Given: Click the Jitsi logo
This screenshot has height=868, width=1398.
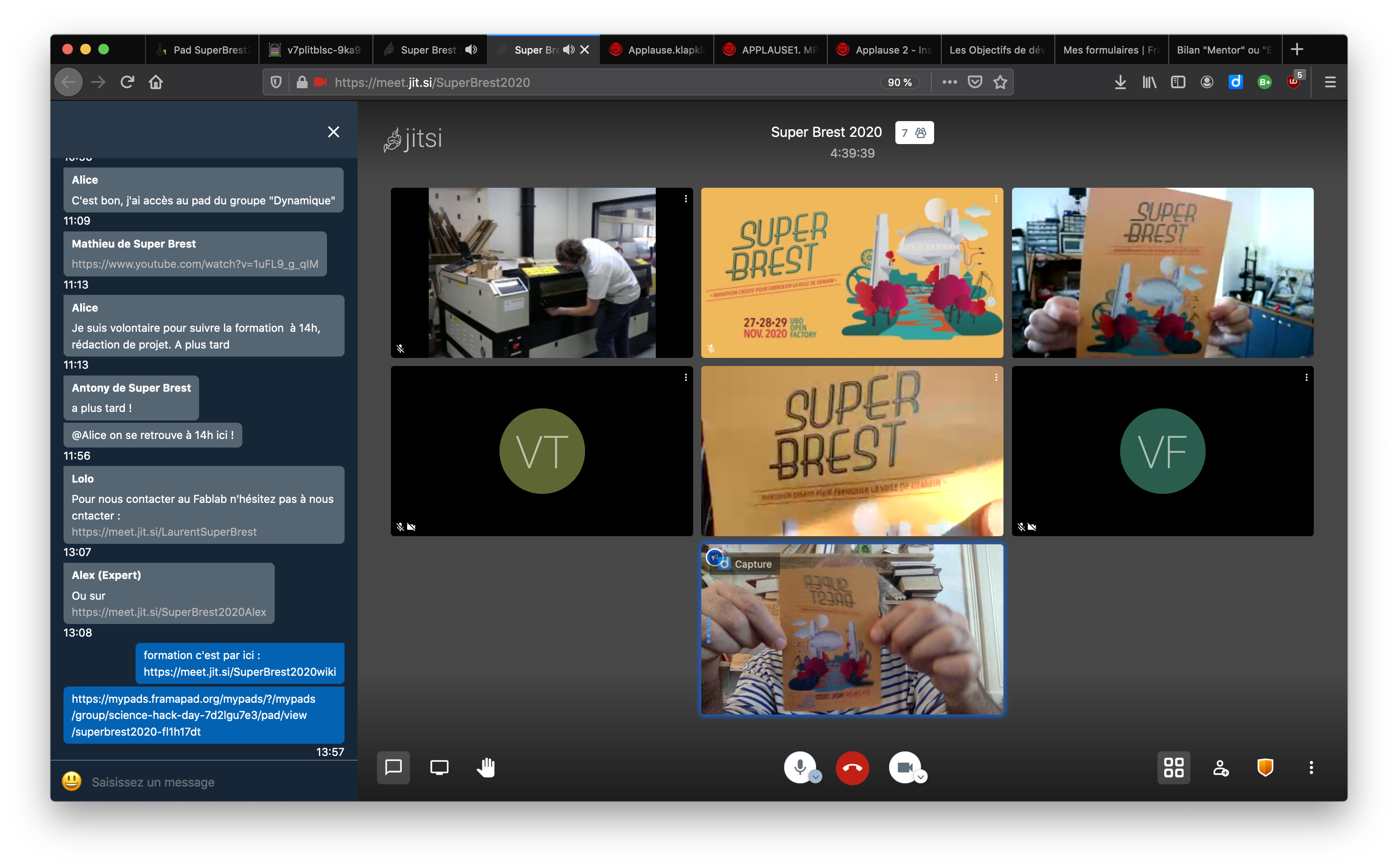Looking at the screenshot, I should [x=413, y=139].
